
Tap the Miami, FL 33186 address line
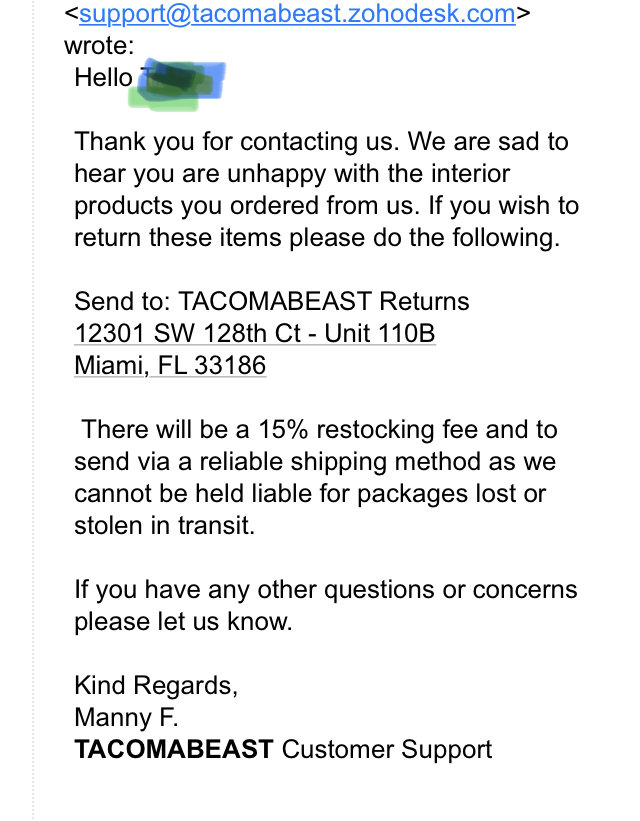pos(170,365)
